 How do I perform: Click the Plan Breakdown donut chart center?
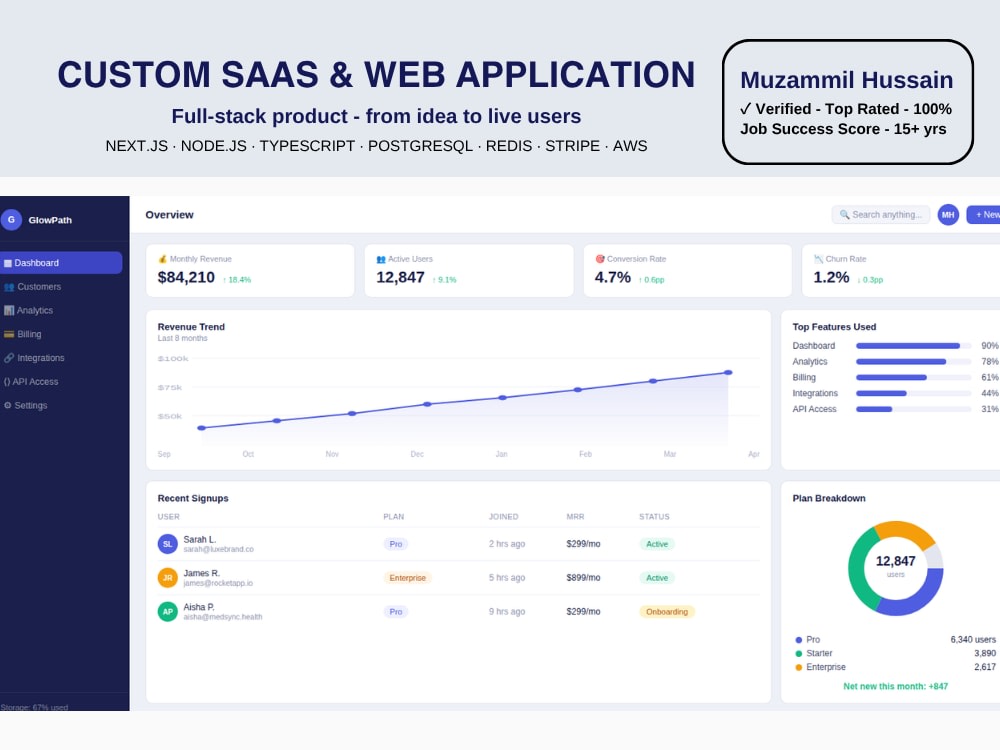coord(895,568)
